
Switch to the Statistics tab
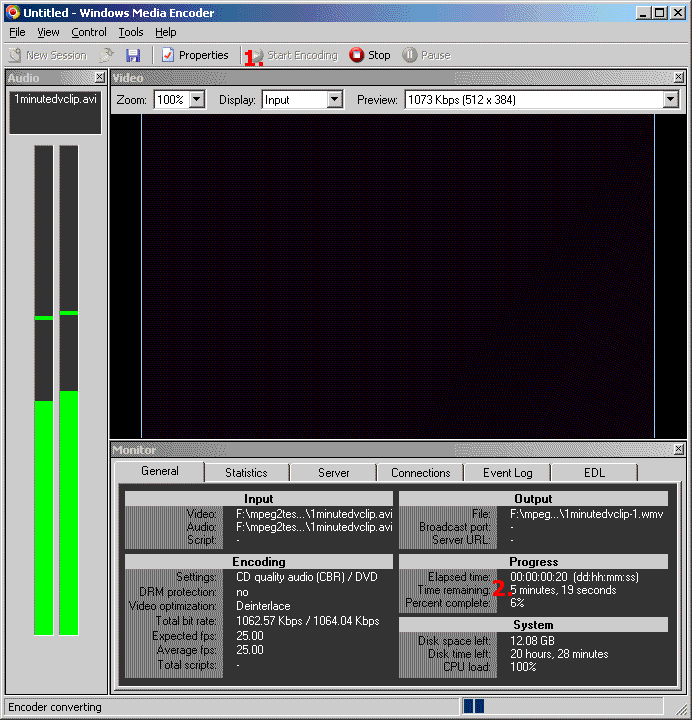[247, 472]
